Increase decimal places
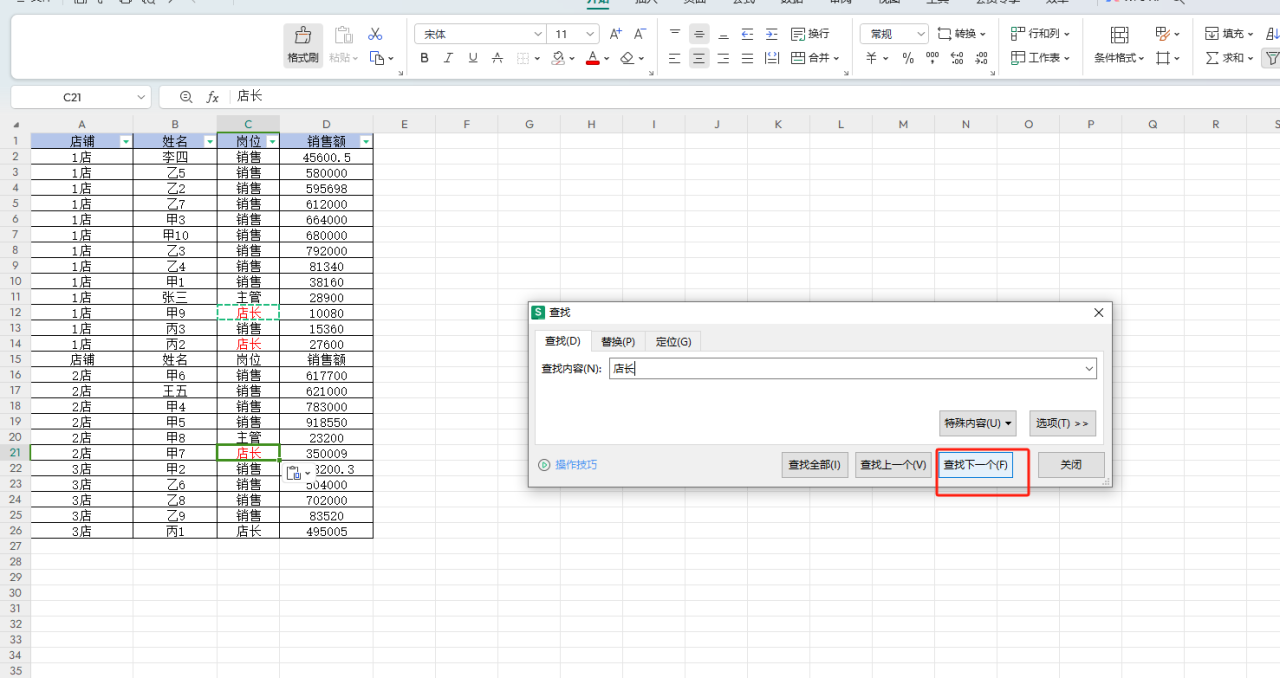 957,58
